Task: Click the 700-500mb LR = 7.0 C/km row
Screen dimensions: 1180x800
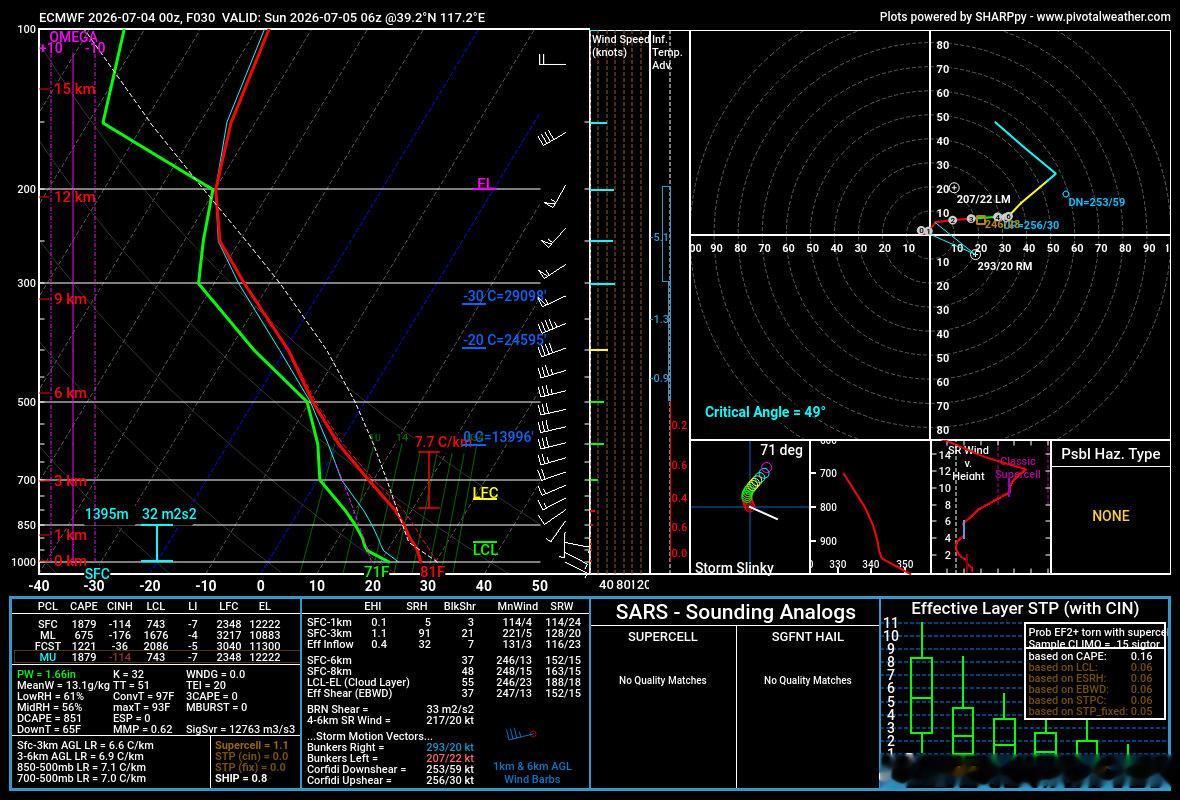Action: pos(81,778)
